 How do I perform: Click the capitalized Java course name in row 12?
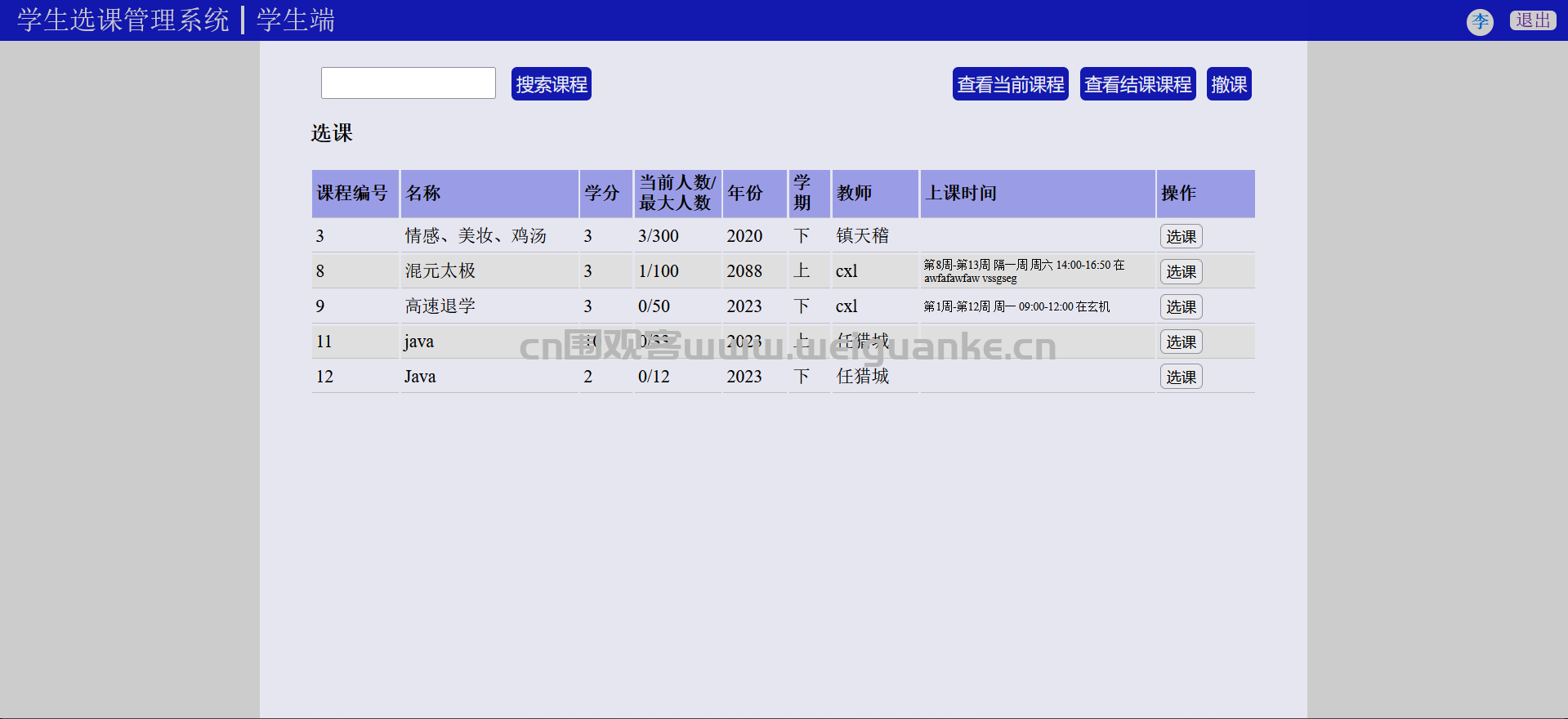pyautogui.click(x=420, y=377)
